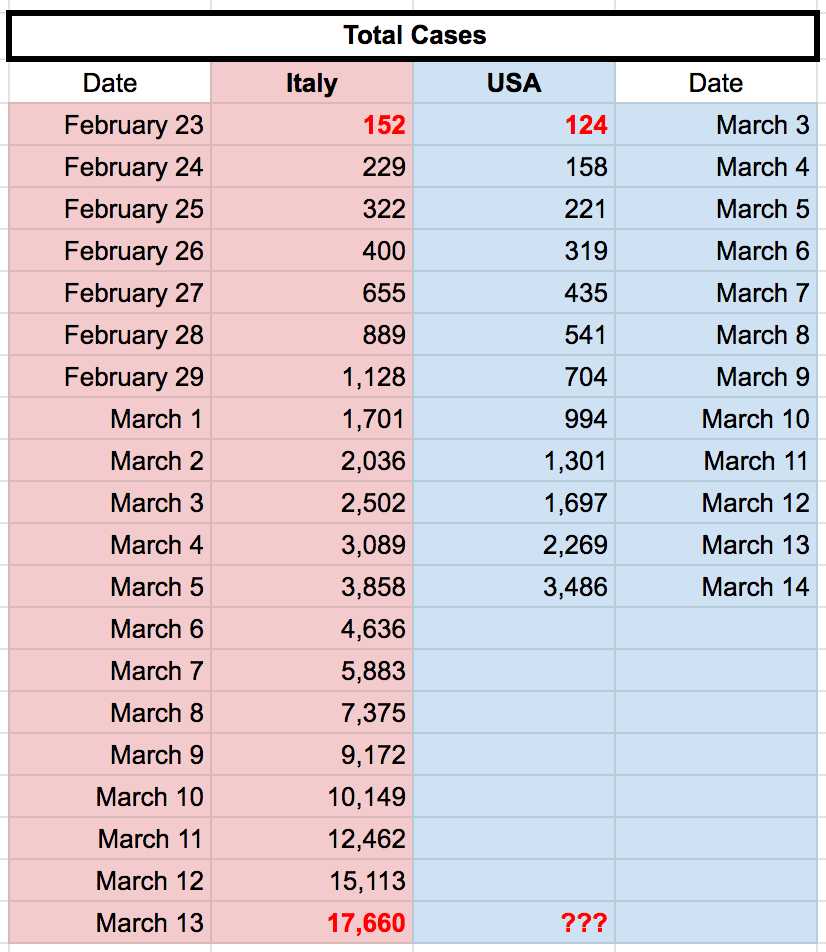Select the Total Cases header cell
The image size is (826, 952).
tap(413, 36)
